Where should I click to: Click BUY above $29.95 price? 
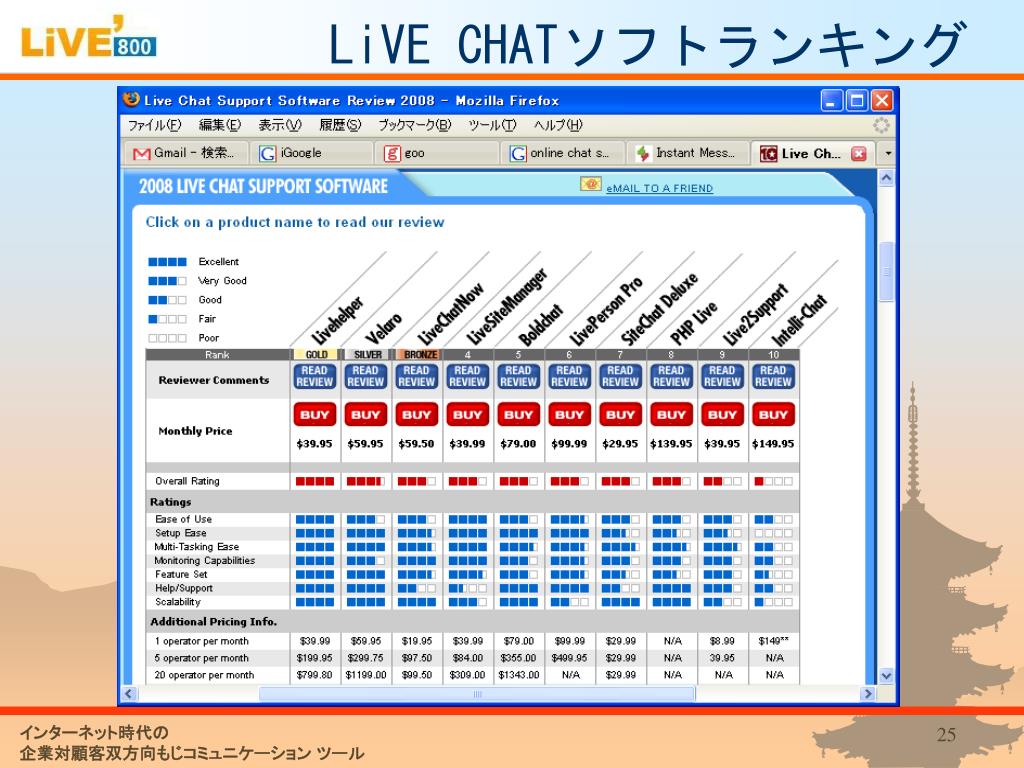620,415
